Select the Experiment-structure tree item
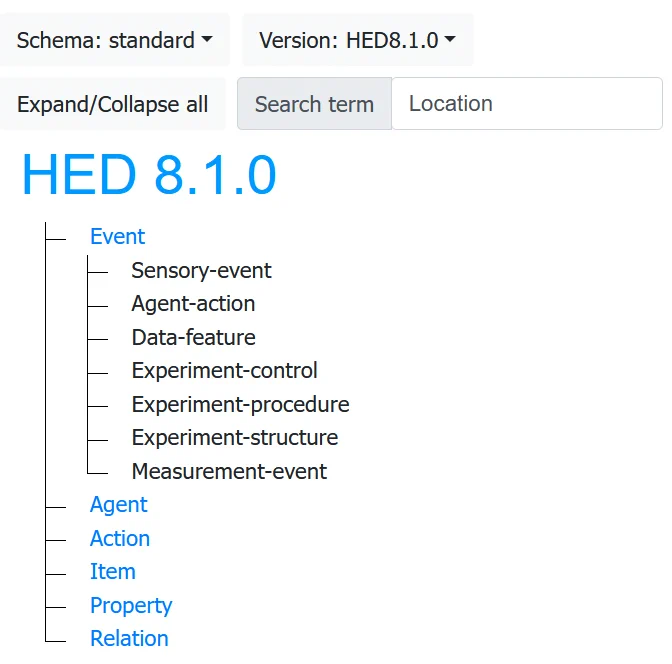Screen dimensions: 672x664 [235, 438]
